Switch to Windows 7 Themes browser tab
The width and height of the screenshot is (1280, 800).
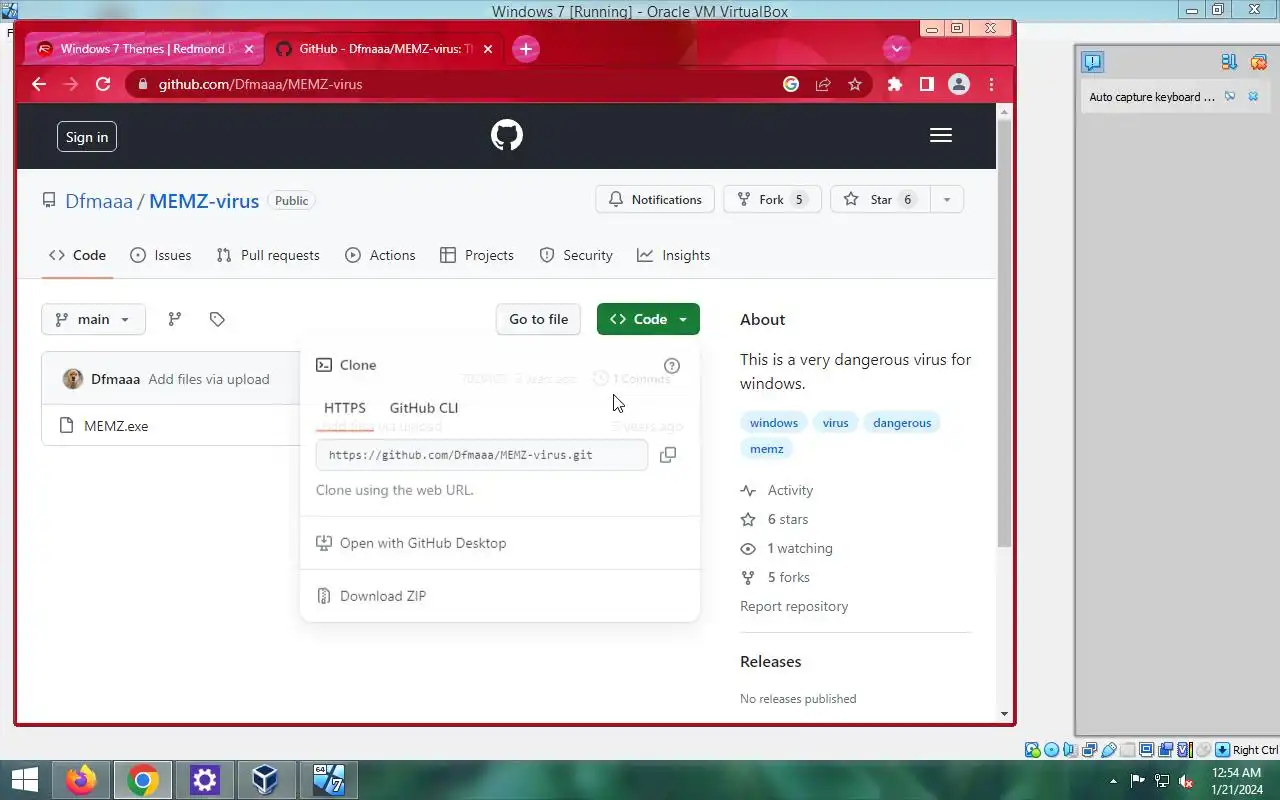(x=145, y=49)
